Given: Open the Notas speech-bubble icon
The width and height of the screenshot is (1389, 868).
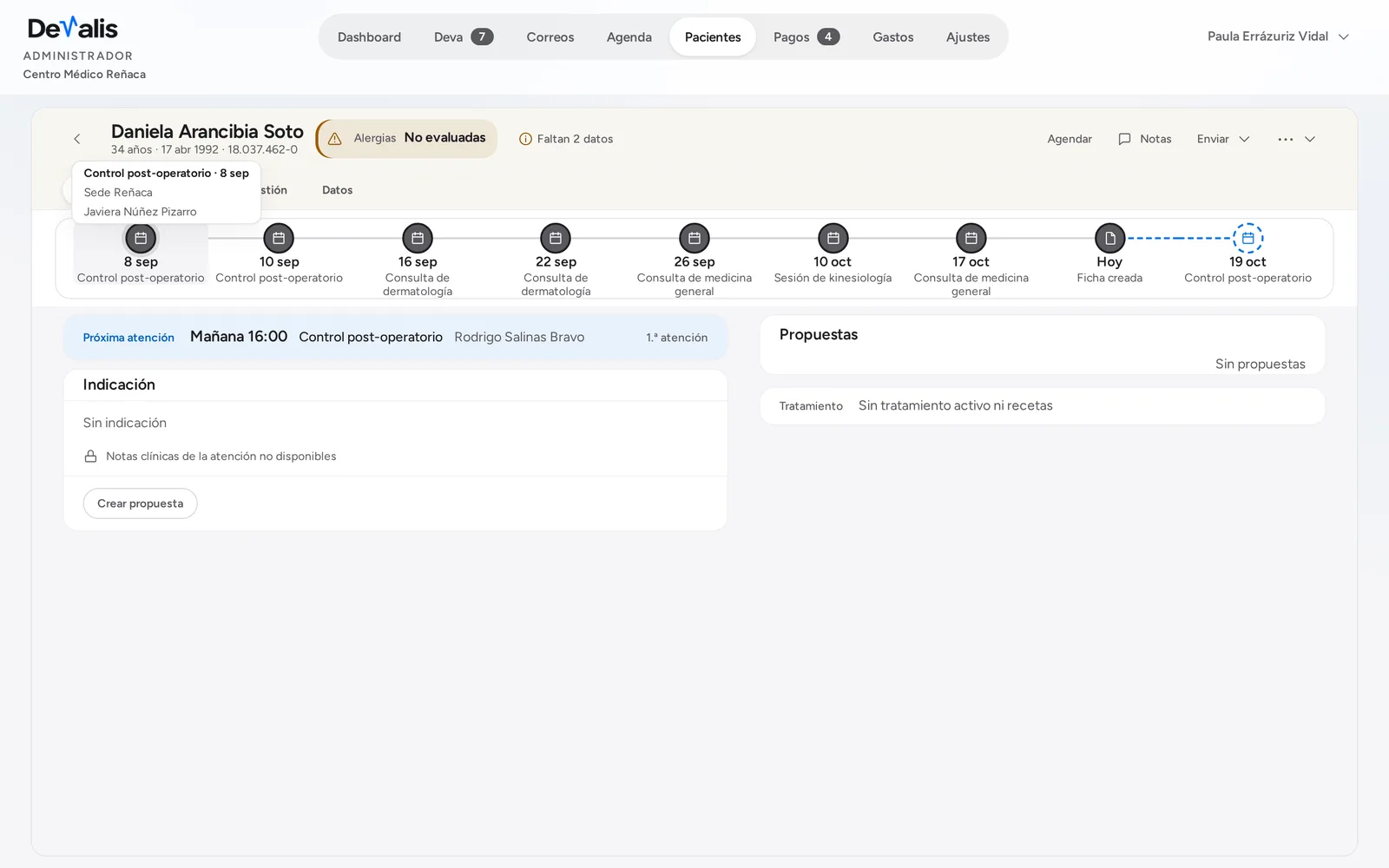Looking at the screenshot, I should 1124,139.
